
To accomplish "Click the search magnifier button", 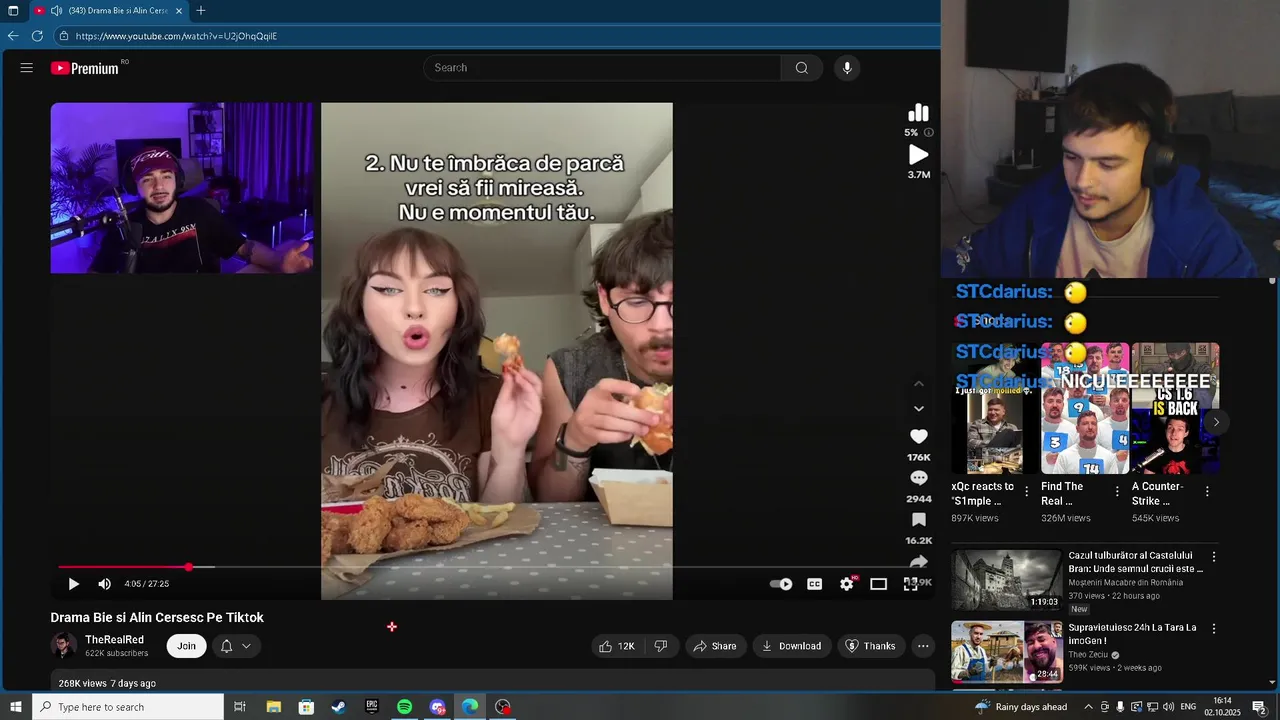I will click(x=802, y=68).
